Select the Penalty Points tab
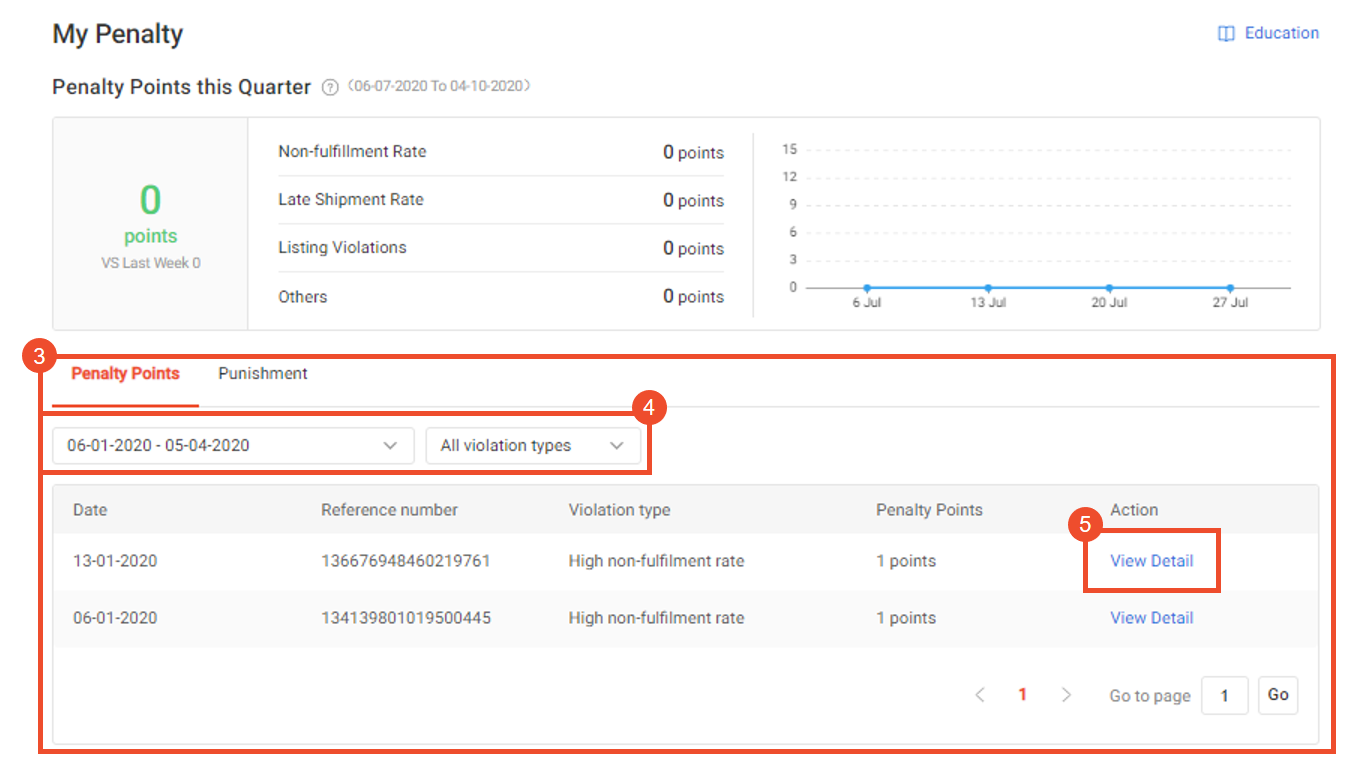This screenshot has height=782, width=1357. tap(125, 373)
